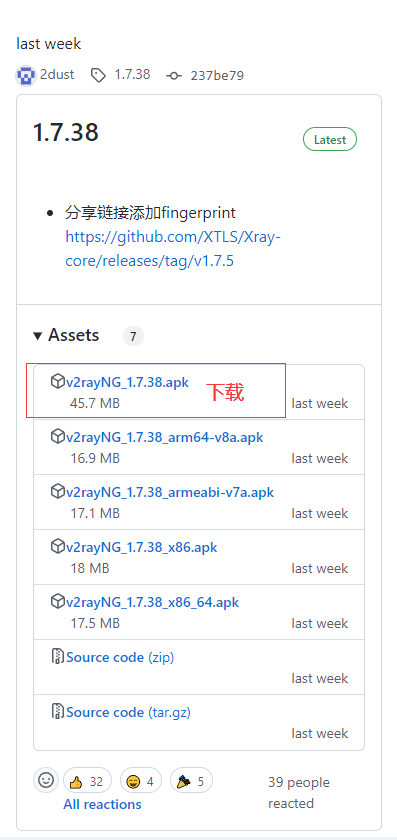The height and width of the screenshot is (840, 397).
Task: Download v2rayNG_1.7.38_x86.apk
Action: click(141, 547)
